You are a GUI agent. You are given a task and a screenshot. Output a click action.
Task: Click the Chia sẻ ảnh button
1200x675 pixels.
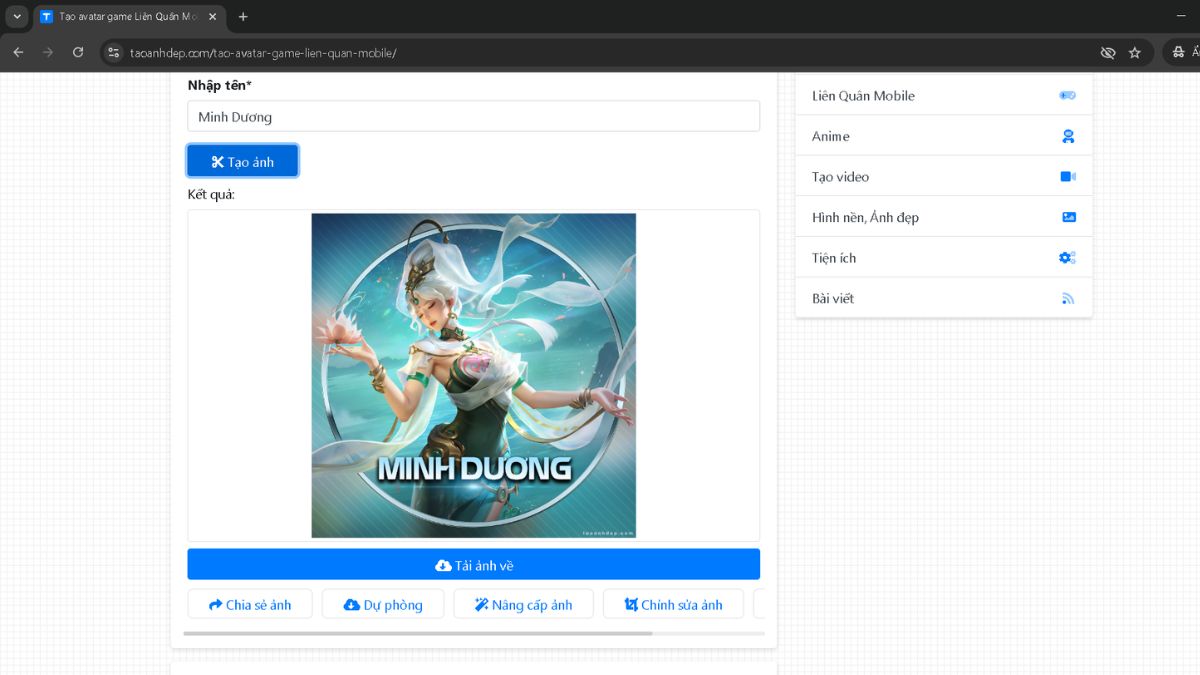pyautogui.click(x=250, y=604)
